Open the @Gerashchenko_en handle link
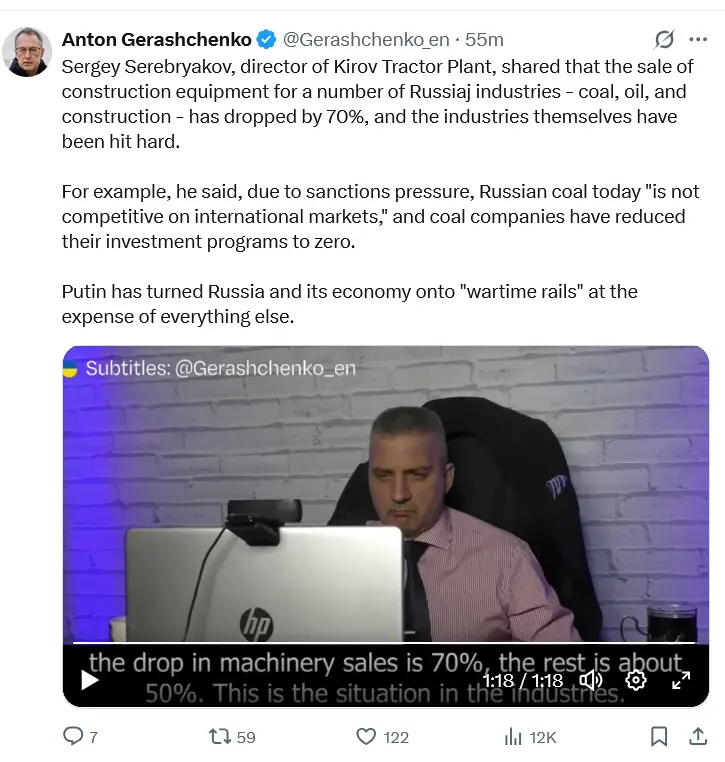The width and height of the screenshot is (725, 762). click(366, 39)
